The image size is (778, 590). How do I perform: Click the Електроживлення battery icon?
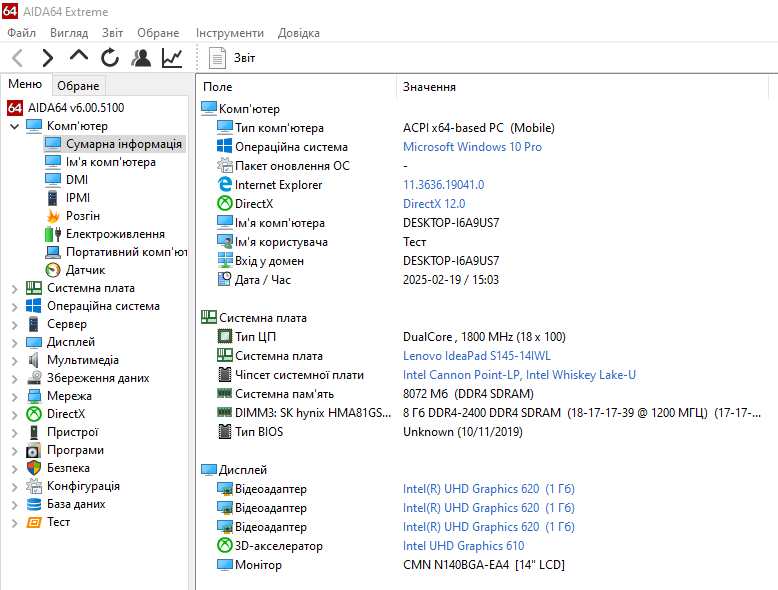click(x=53, y=234)
